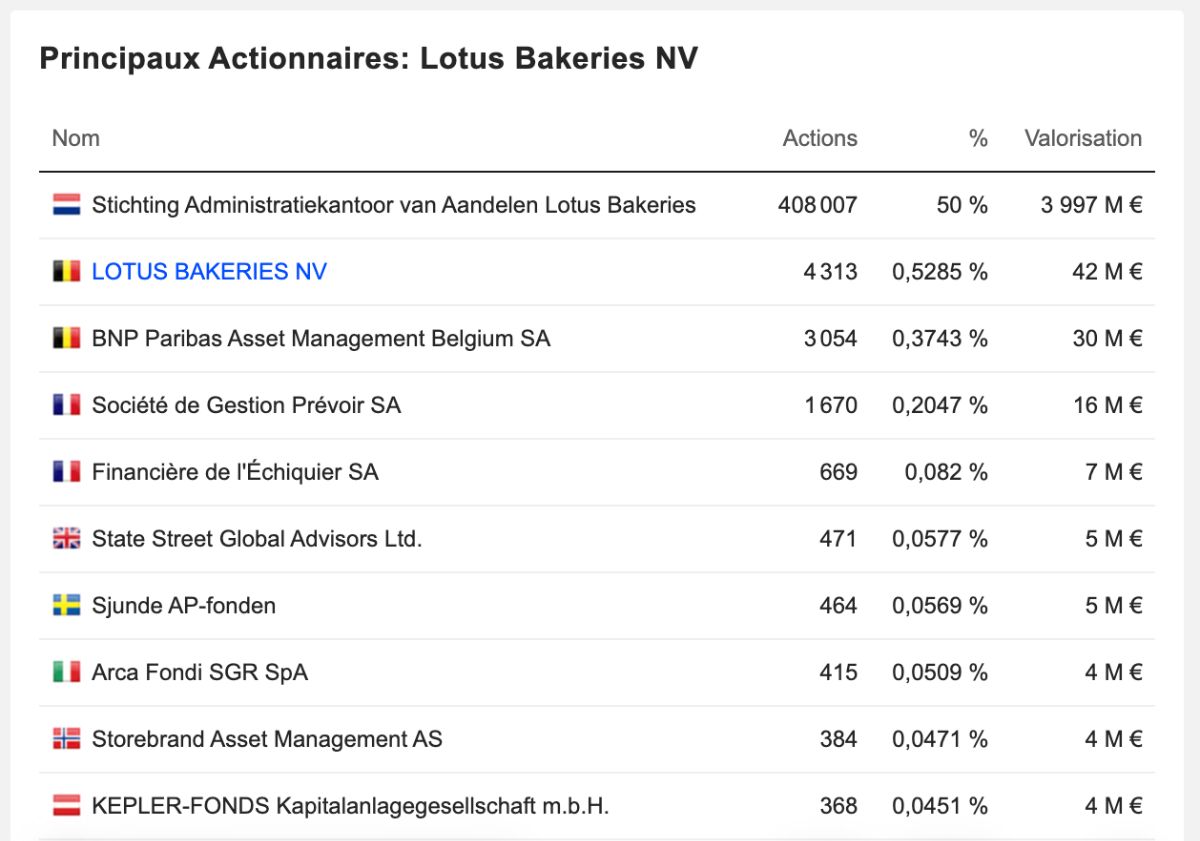Click the 30 M € valuation
The image size is (1200, 841).
pyautogui.click(x=1107, y=338)
